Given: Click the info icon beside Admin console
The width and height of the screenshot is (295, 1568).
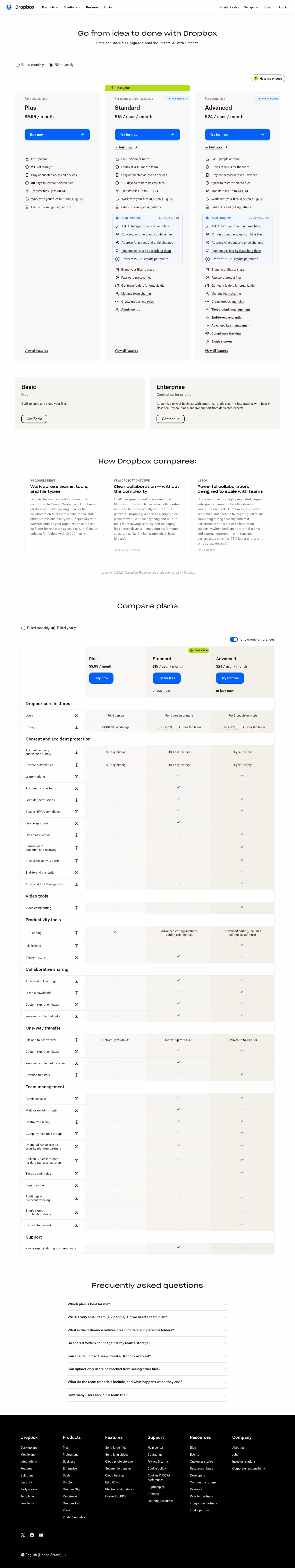Looking at the screenshot, I should [76, 1099].
